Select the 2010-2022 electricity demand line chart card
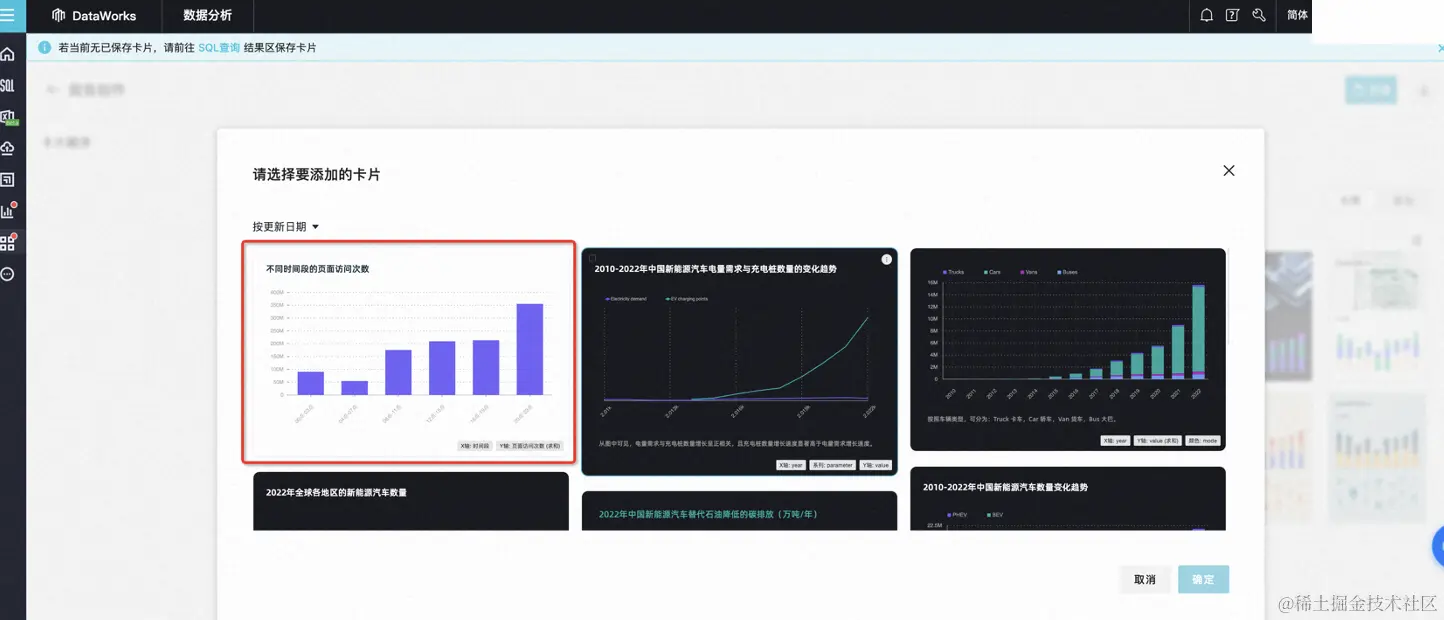The width and height of the screenshot is (1444, 620). tap(739, 362)
